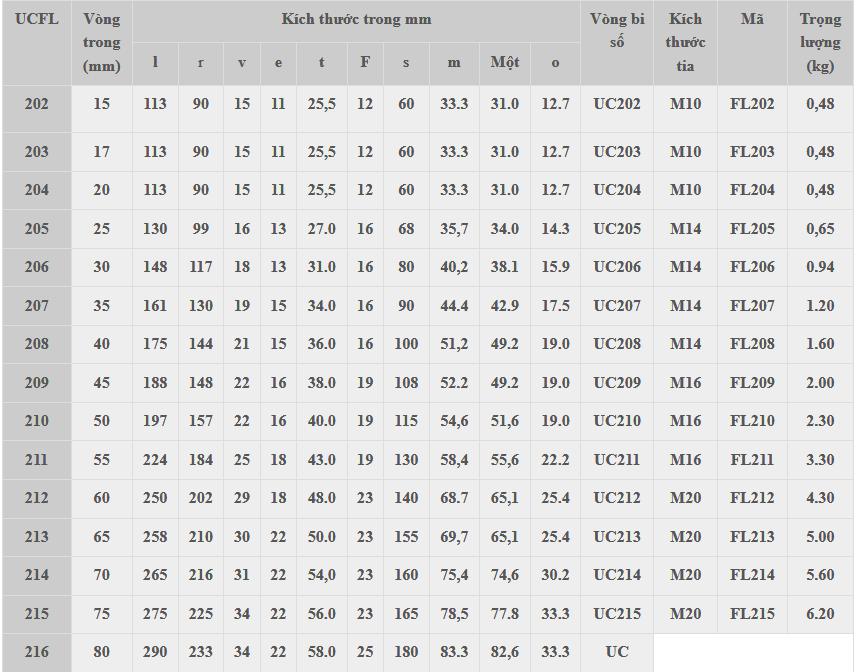Image resolution: width=859 pixels, height=672 pixels.
Task: Select the 0.94 weight cell
Action: click(820, 267)
